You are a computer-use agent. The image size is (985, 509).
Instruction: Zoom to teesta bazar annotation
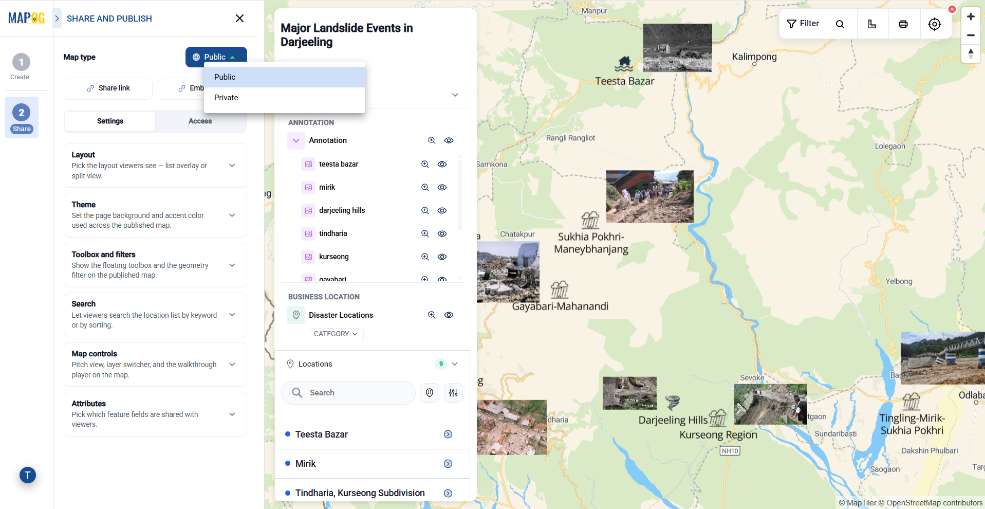425,164
